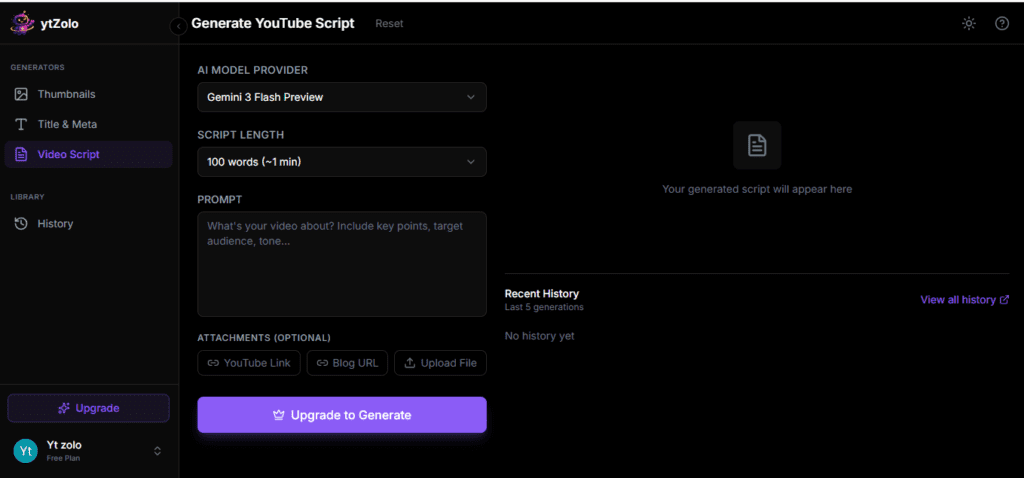Click the Yt avatar circle
The width and height of the screenshot is (1024, 478).
coord(25,451)
